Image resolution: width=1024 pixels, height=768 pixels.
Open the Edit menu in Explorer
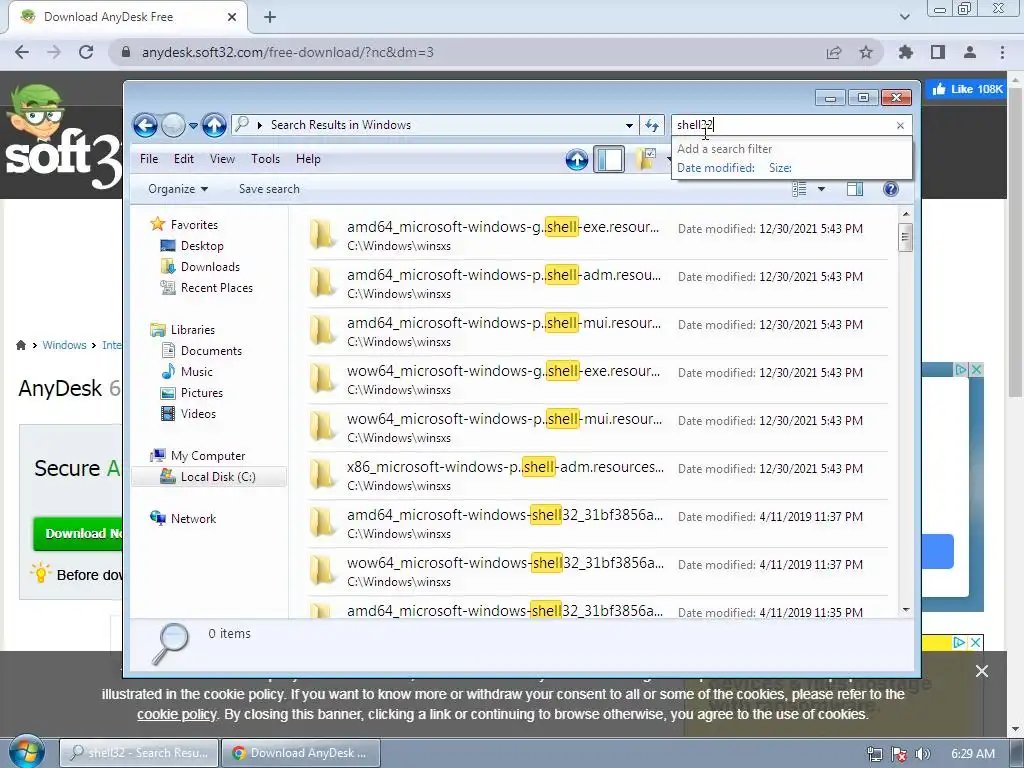pos(184,159)
